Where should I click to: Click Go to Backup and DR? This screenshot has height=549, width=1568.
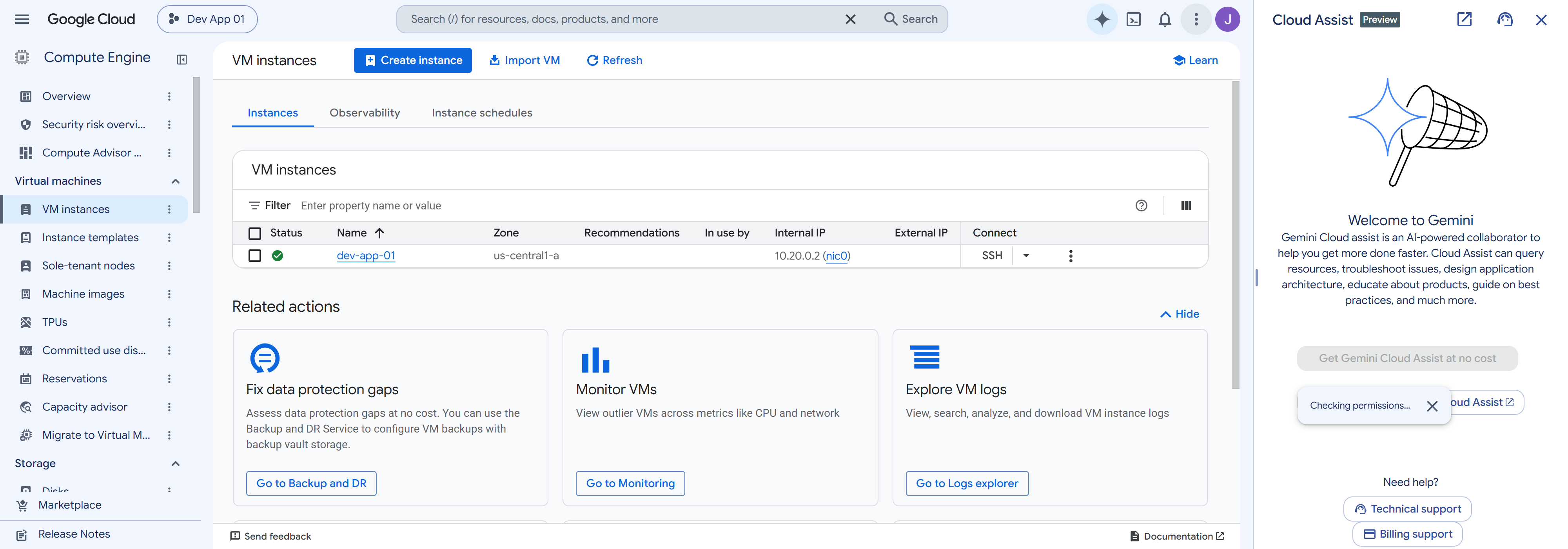point(311,483)
